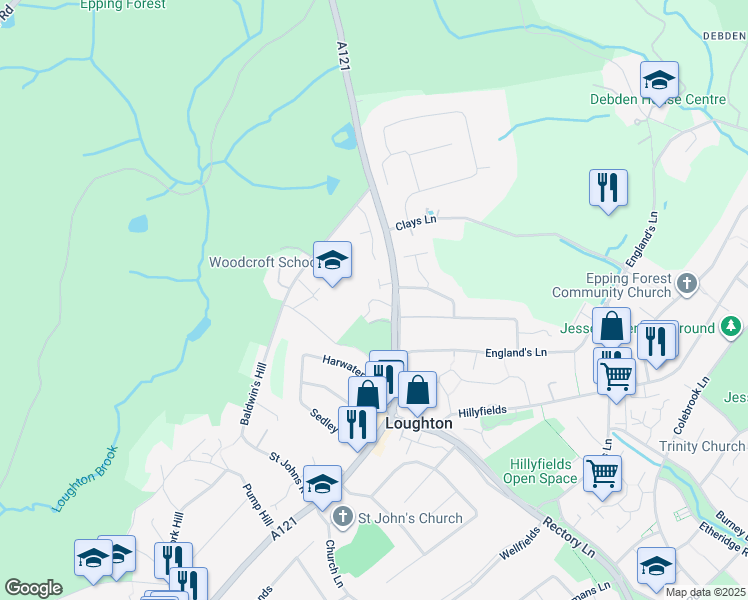This screenshot has height=600, width=748.
Task: Open the school marker in bottom right corner
Action: click(656, 569)
